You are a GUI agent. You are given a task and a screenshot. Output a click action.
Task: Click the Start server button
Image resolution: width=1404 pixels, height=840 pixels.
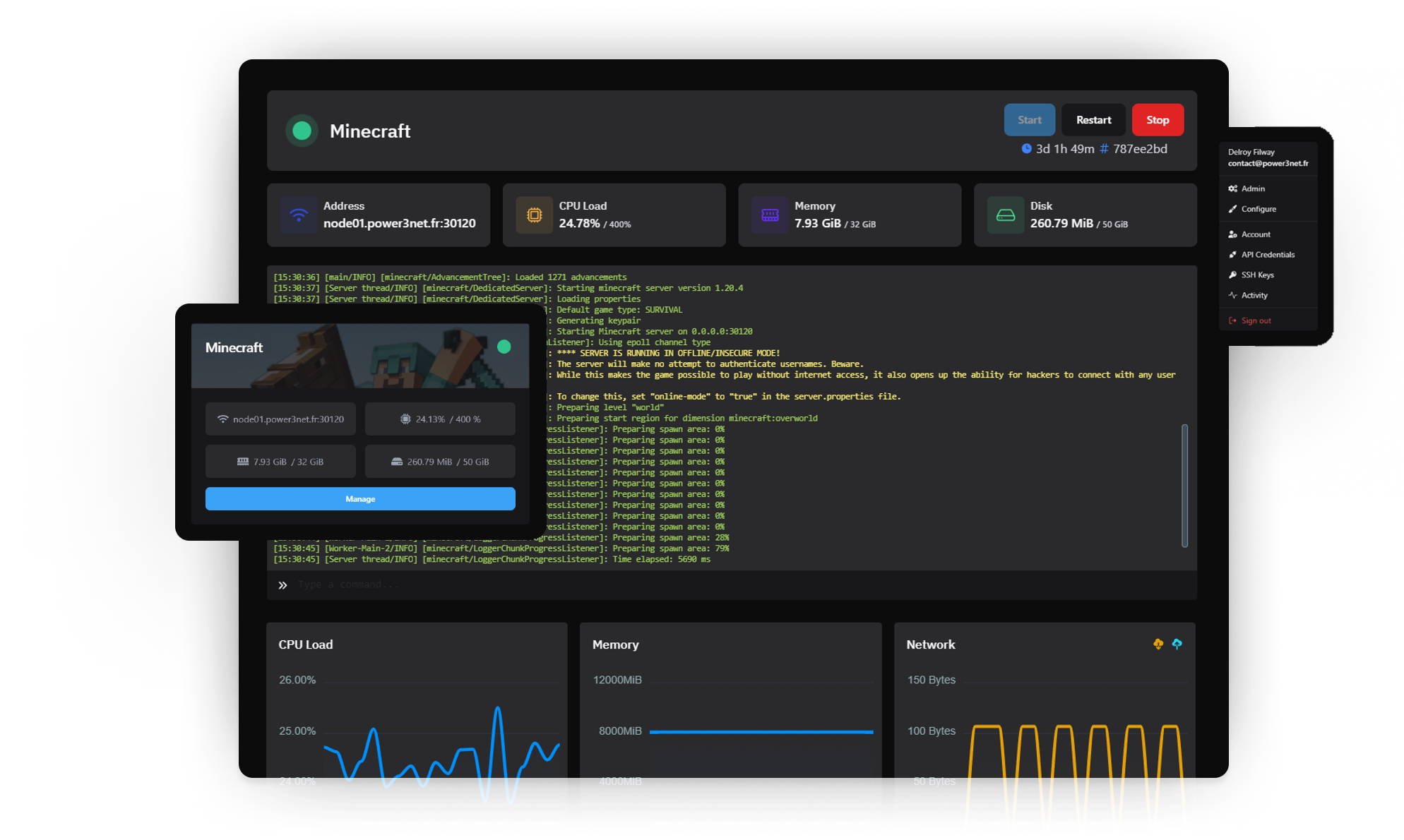pos(1029,120)
